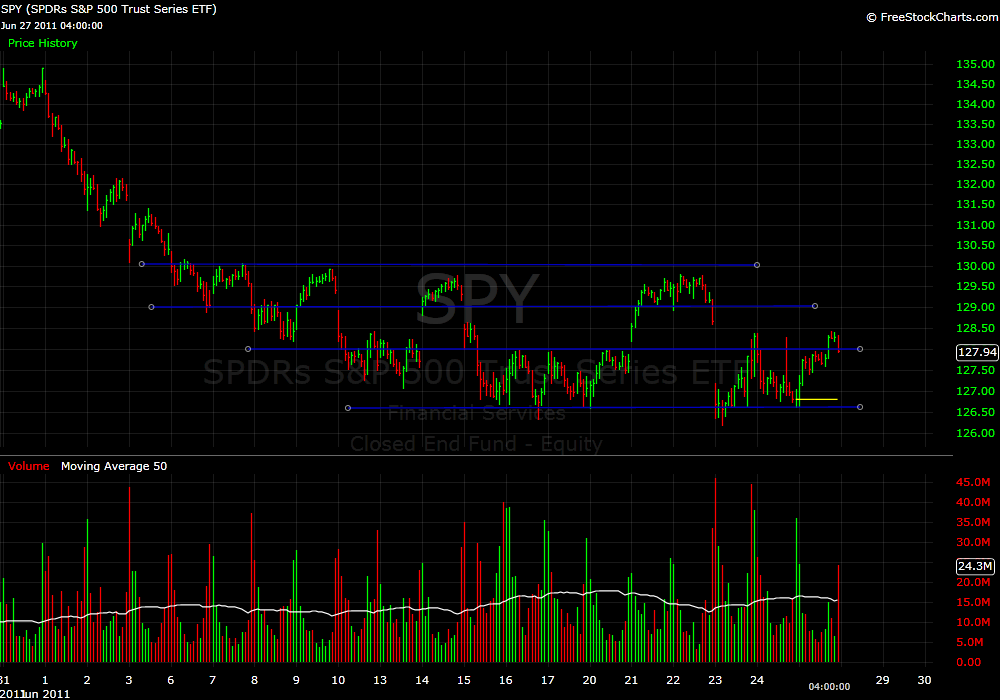Click the June 30 date axis label
This screenshot has width=1000, height=700.
[924, 680]
